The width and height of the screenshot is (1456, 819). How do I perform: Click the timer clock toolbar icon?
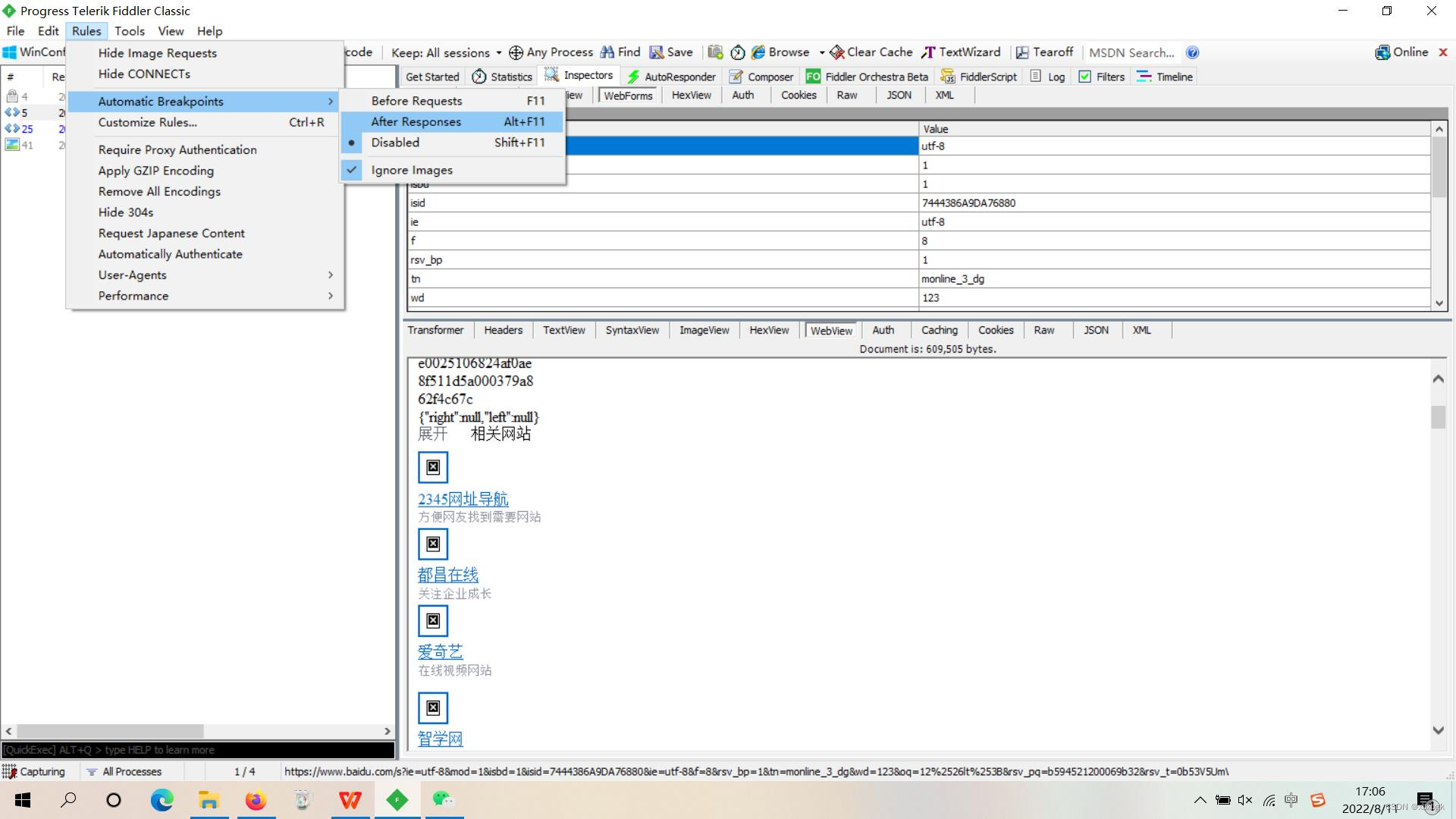coord(737,52)
